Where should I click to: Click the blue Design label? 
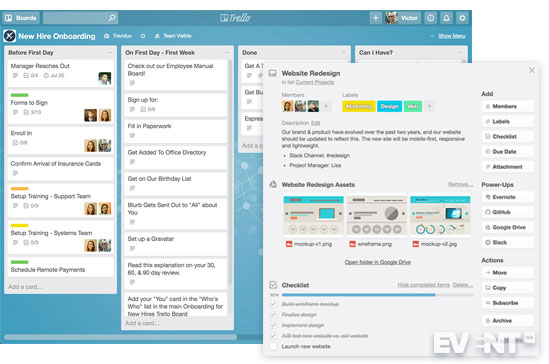(x=389, y=106)
